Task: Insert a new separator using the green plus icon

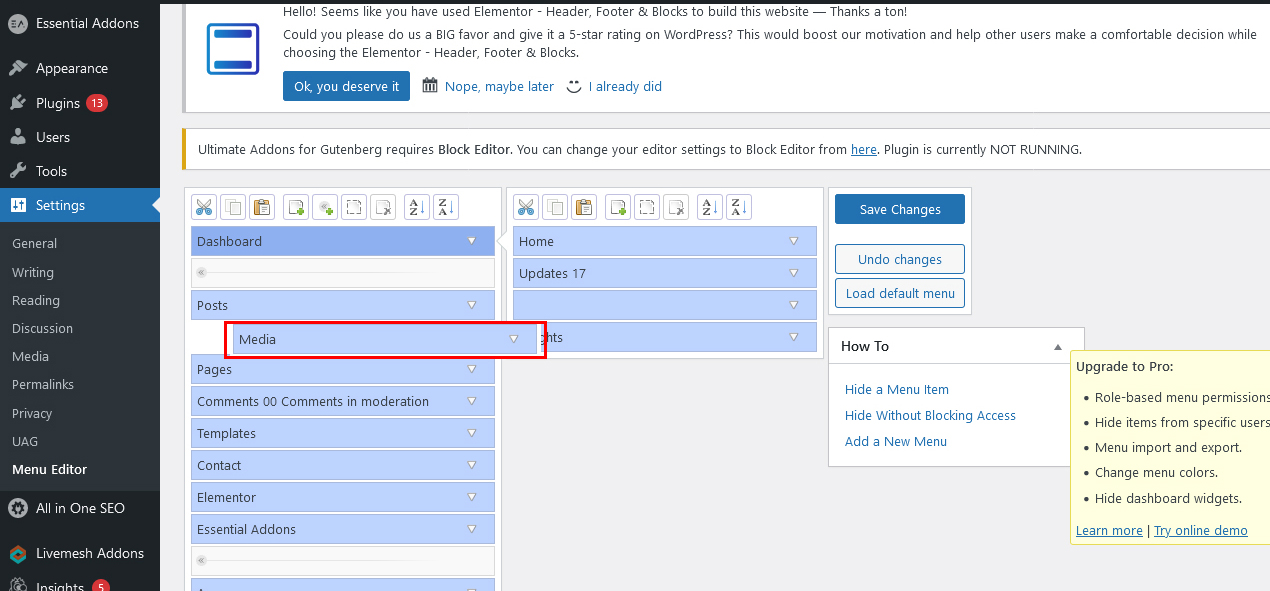Action: (x=324, y=207)
